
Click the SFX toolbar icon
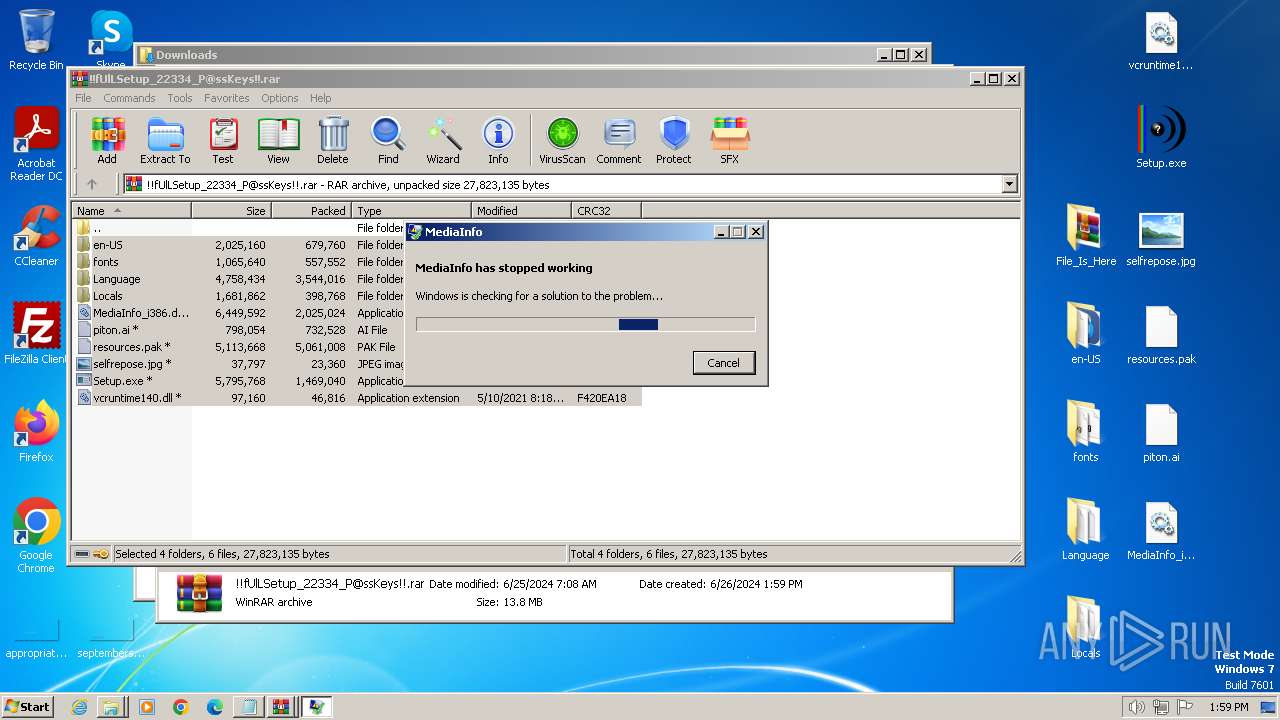pyautogui.click(x=730, y=140)
